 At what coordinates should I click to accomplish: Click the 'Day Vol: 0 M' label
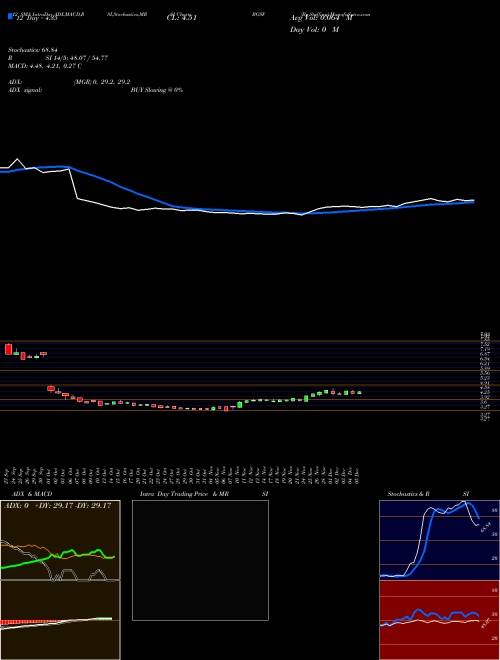(314, 30)
